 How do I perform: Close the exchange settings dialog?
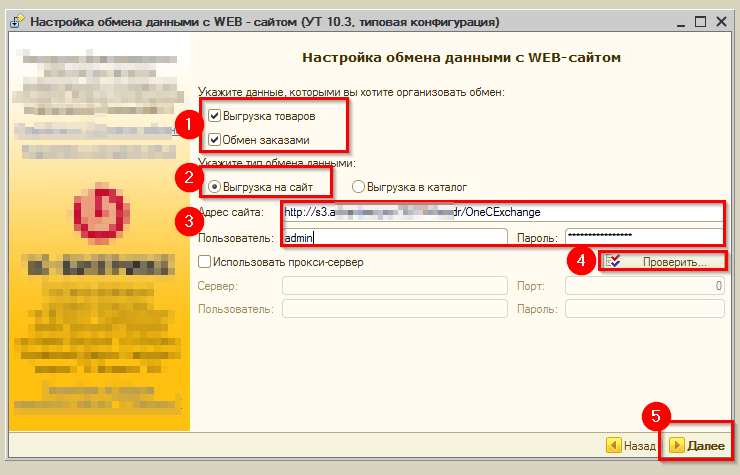point(720,20)
